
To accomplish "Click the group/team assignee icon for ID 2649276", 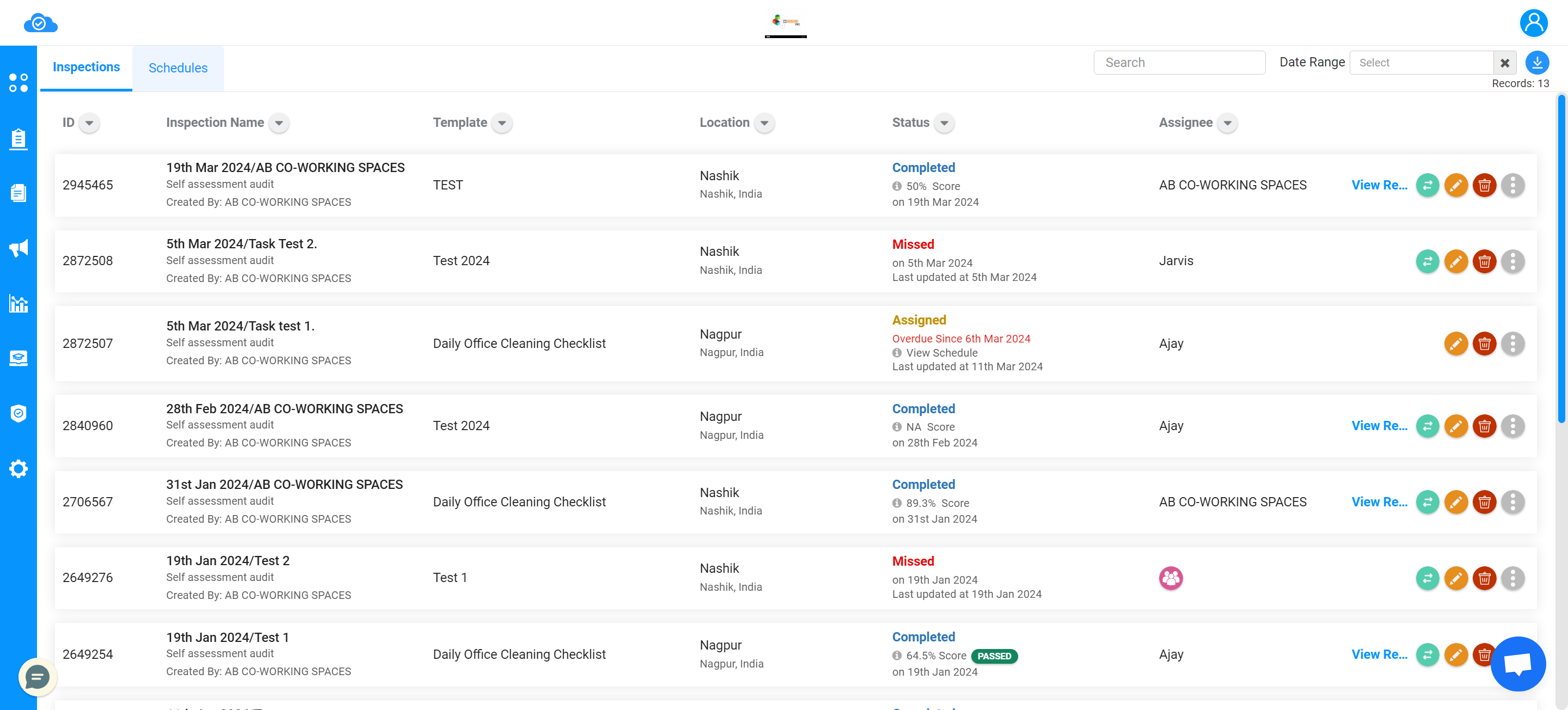I will click(x=1170, y=577).
